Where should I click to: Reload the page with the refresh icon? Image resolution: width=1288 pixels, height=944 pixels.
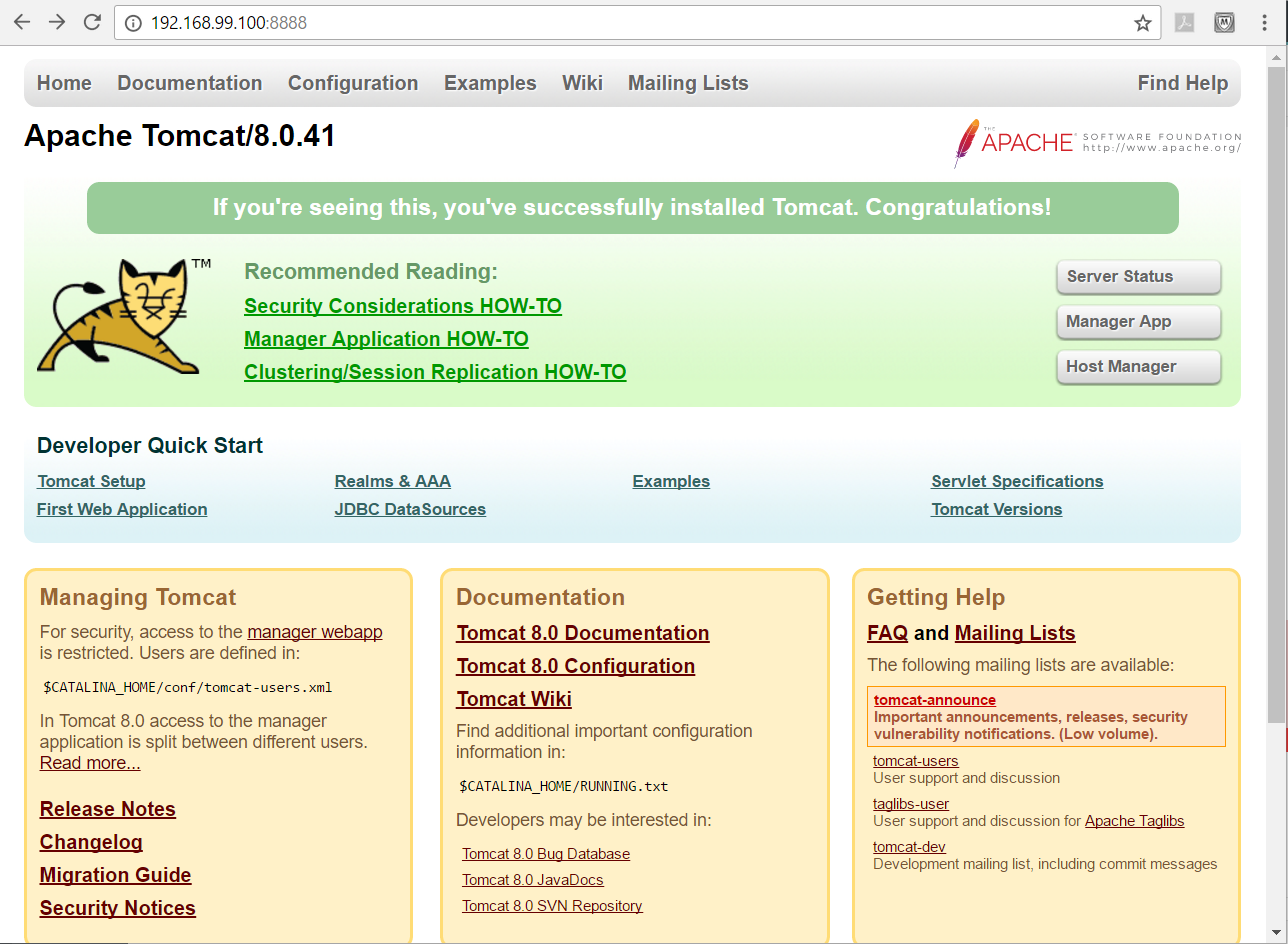tap(92, 22)
